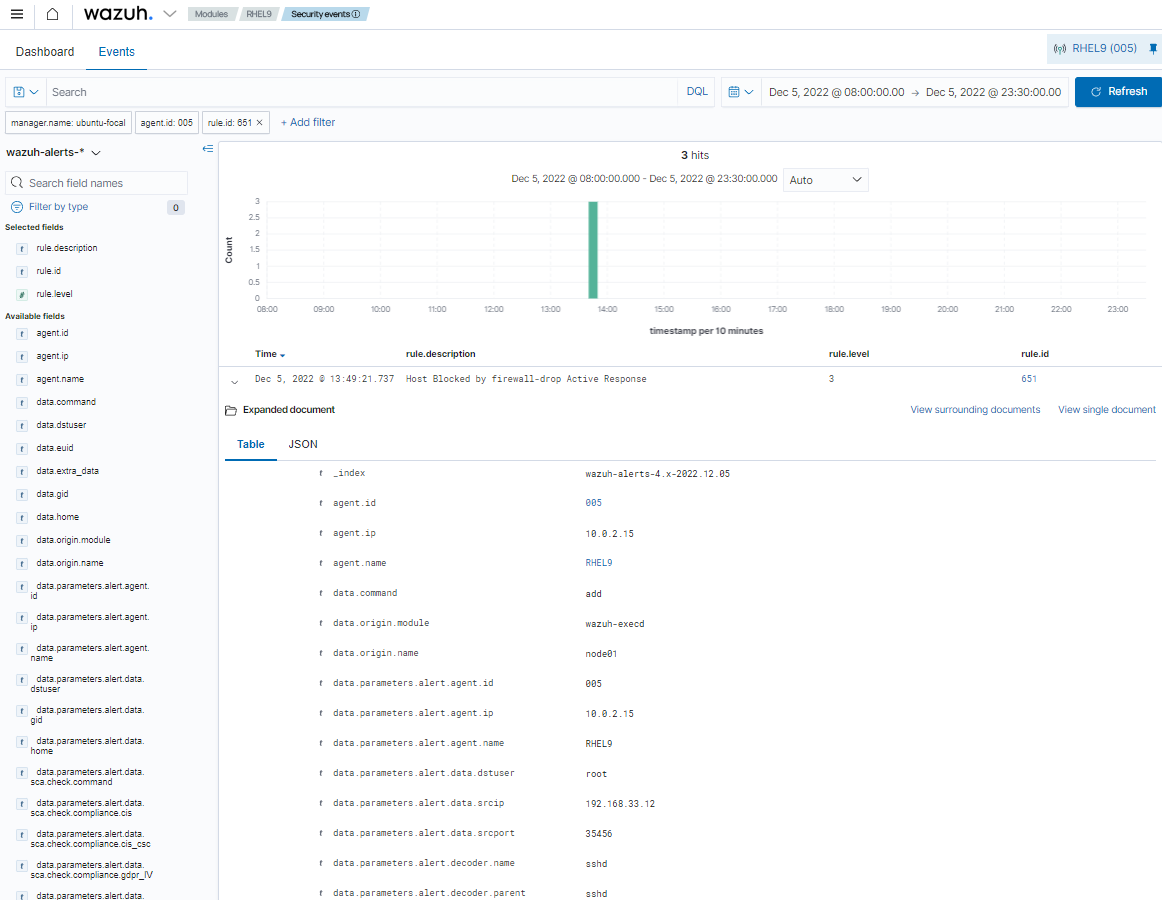This screenshot has height=900, width=1162.
Task: Select the data.origin.name sidebar field
Action: (70, 563)
